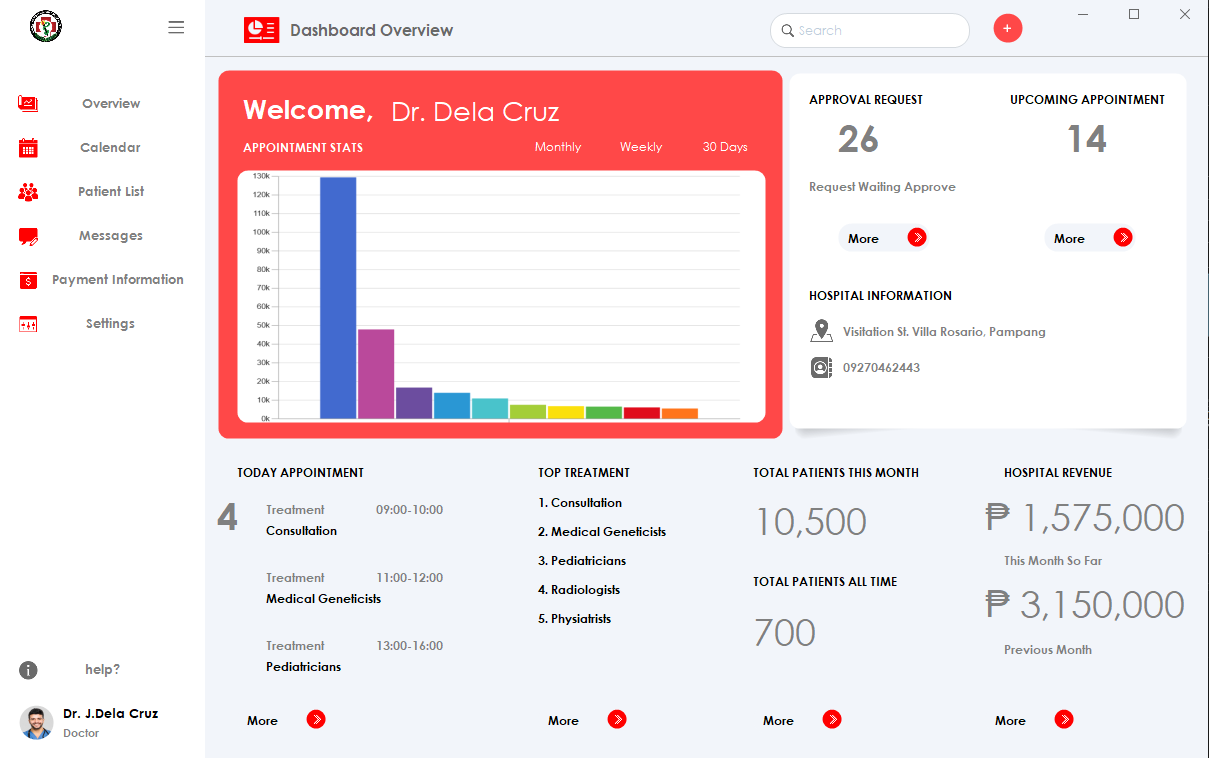Viewport: 1209px width, 758px height.
Task: Expand Today Appointment More arrow
Action: point(316,719)
